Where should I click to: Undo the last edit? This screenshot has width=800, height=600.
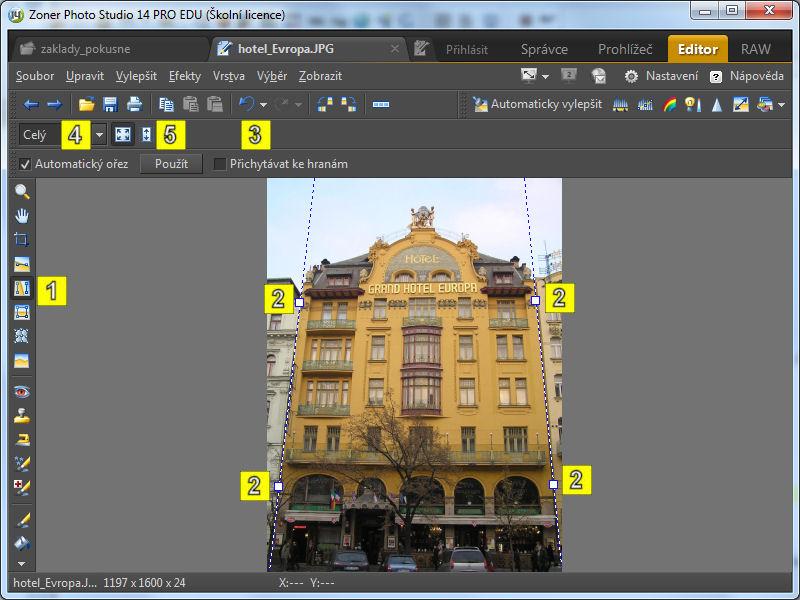pyautogui.click(x=247, y=105)
